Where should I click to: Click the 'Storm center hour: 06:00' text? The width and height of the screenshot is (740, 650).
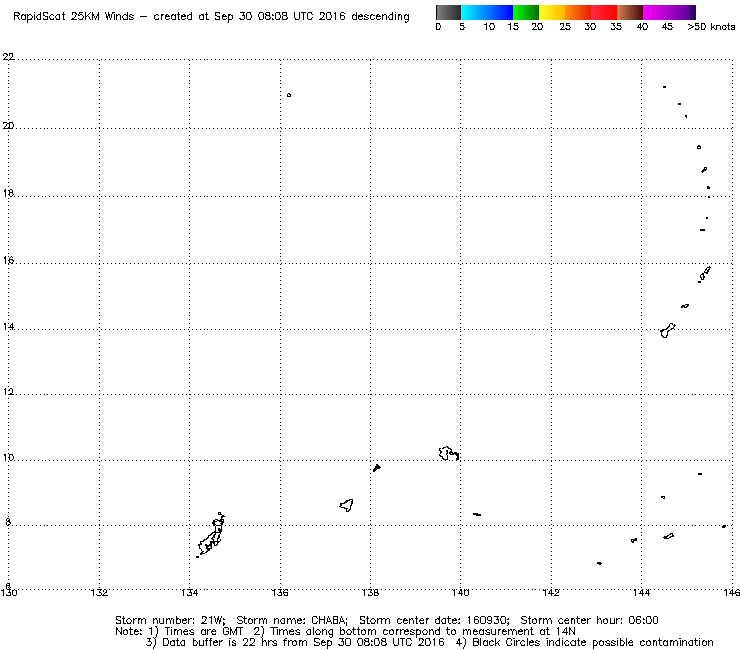pyautogui.click(x=589, y=620)
